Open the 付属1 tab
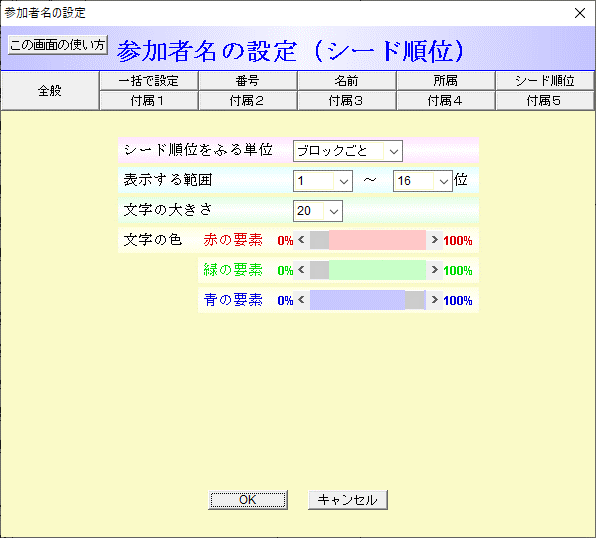 [x=149, y=101]
